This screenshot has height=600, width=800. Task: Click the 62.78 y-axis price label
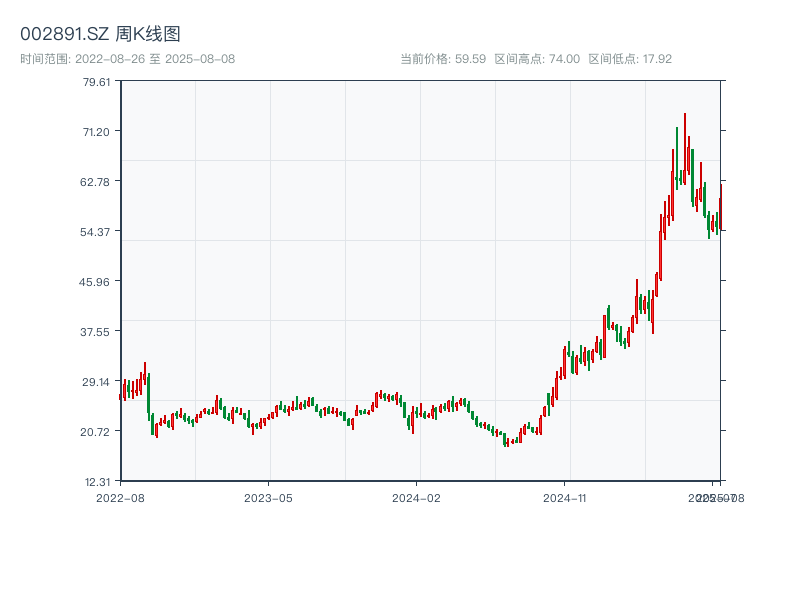coord(96,182)
